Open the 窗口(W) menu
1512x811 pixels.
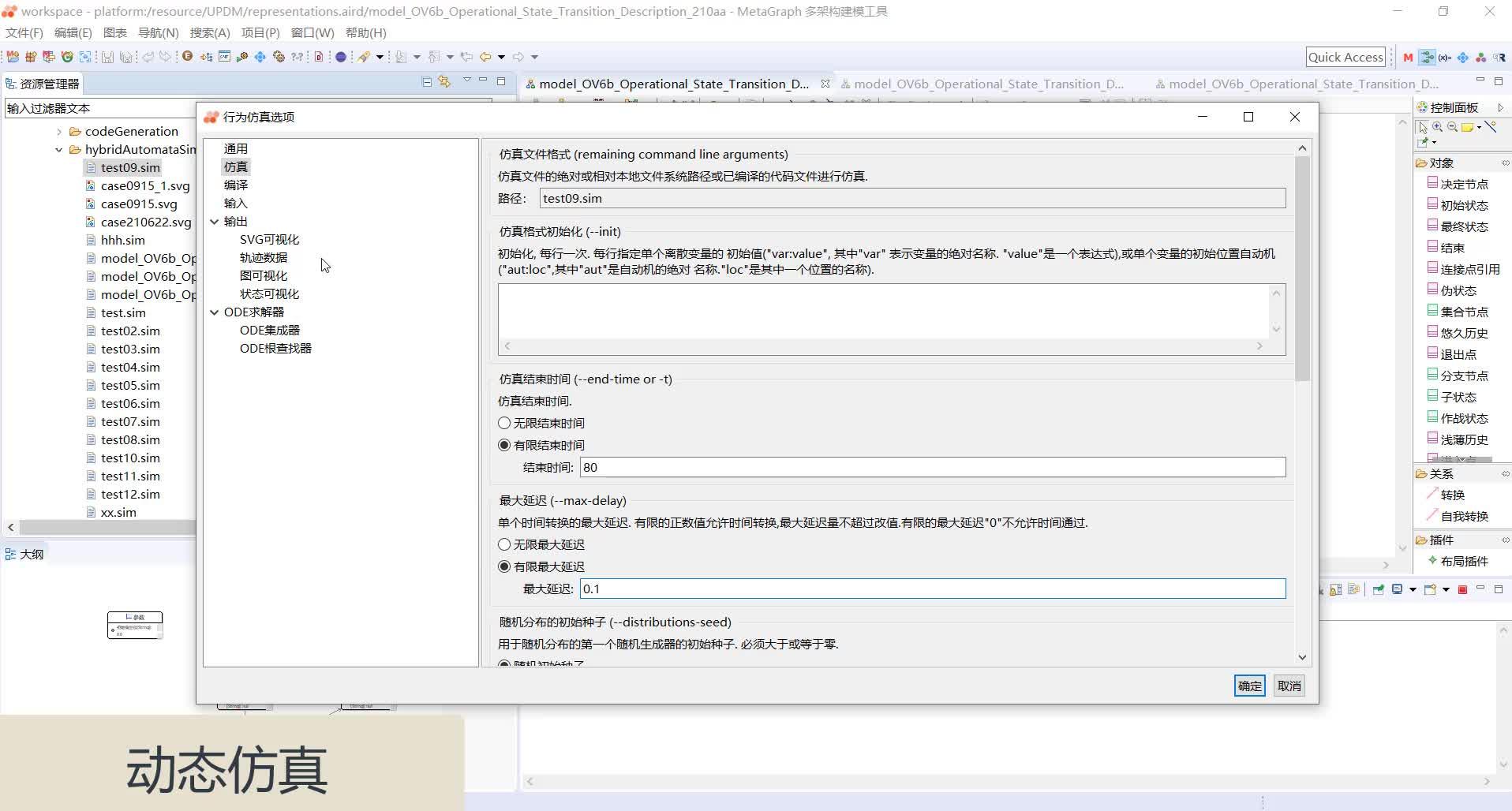(312, 32)
